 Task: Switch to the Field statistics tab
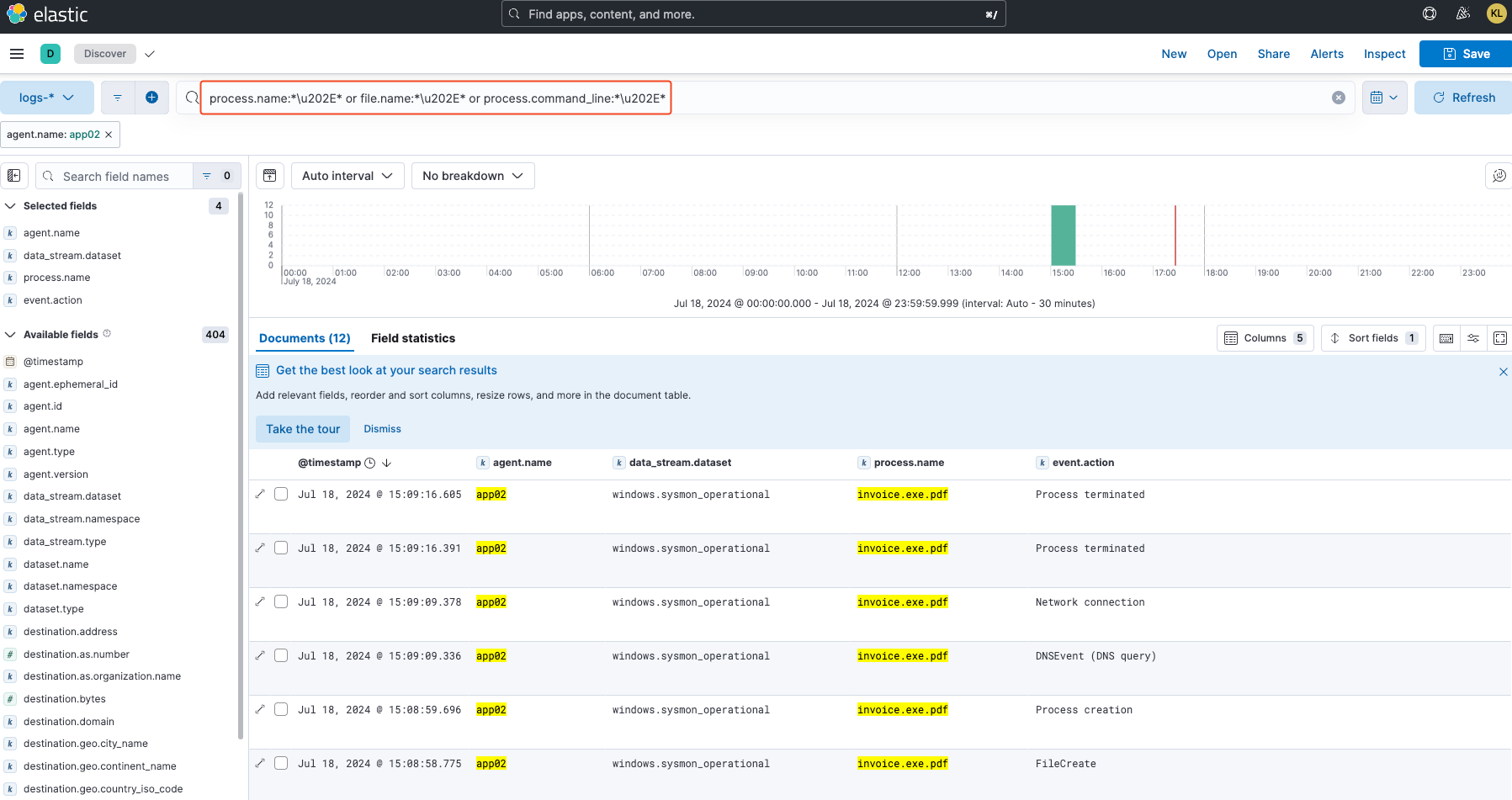(x=413, y=338)
